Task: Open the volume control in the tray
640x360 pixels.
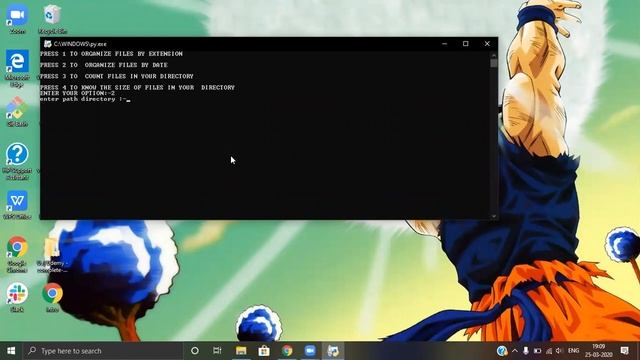Action: tap(560, 351)
